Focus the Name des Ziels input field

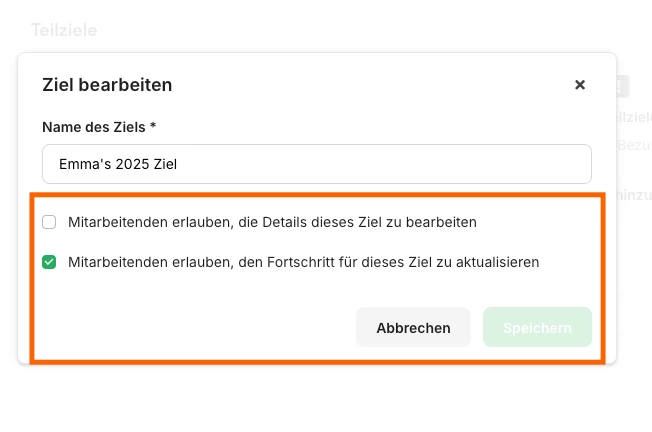400,164
